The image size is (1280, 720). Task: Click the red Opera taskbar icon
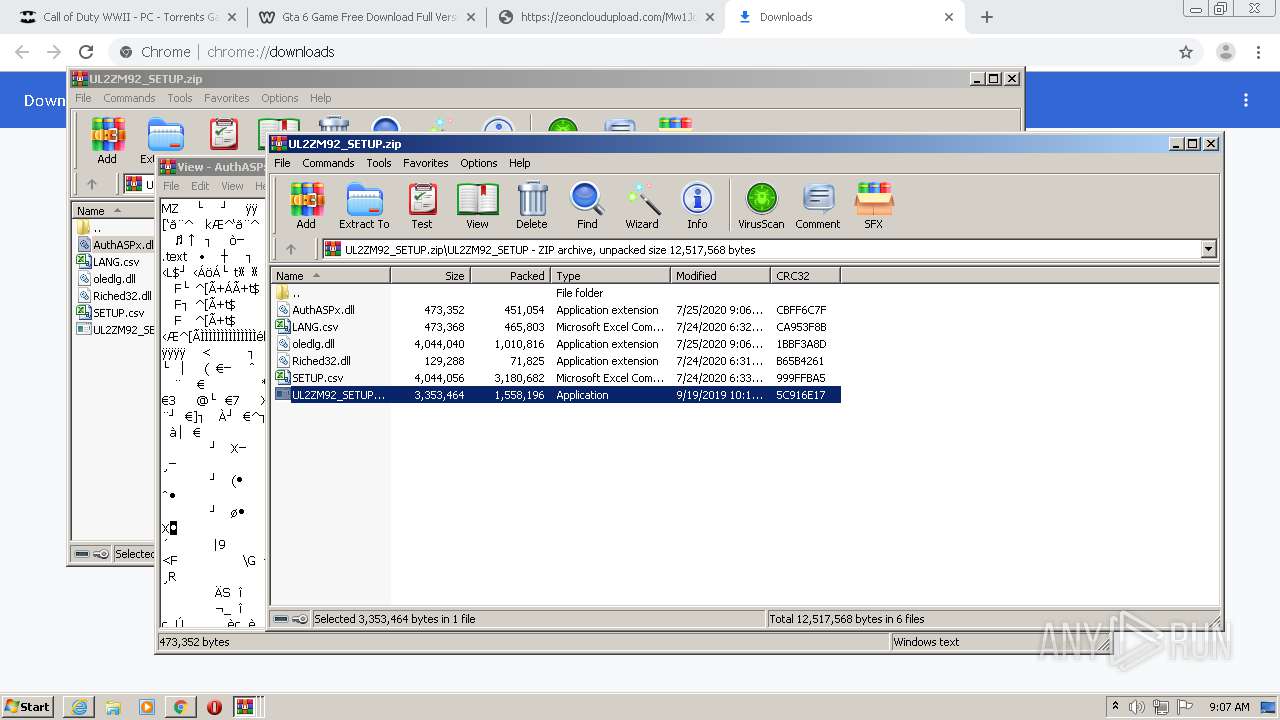coord(214,706)
